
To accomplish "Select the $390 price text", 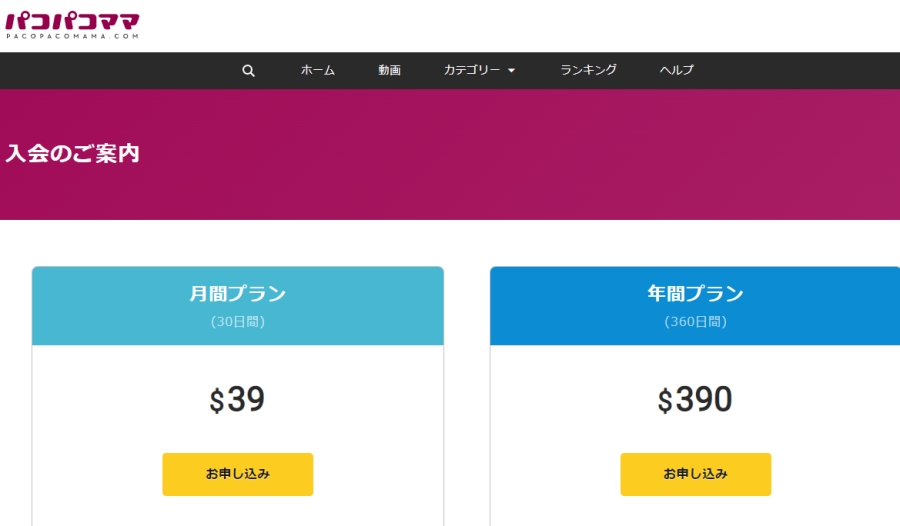I will [x=695, y=400].
